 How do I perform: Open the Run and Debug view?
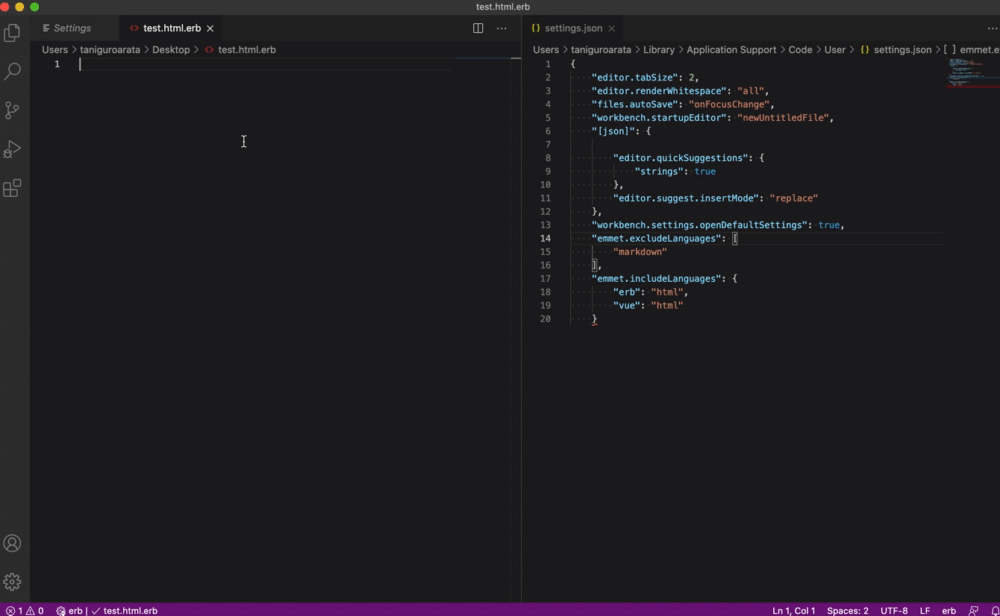[12, 149]
